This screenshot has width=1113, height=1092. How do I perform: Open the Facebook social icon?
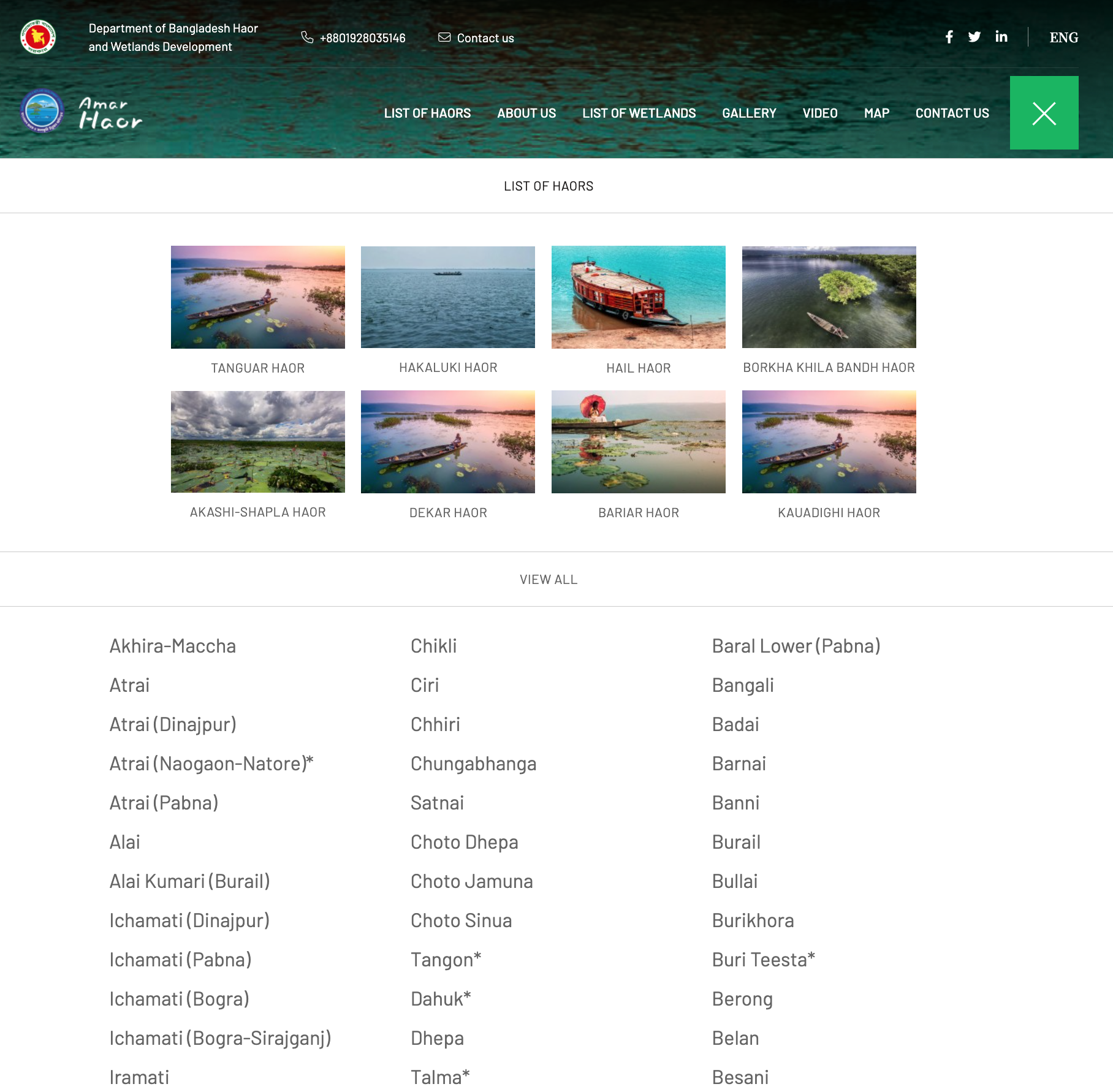point(949,37)
